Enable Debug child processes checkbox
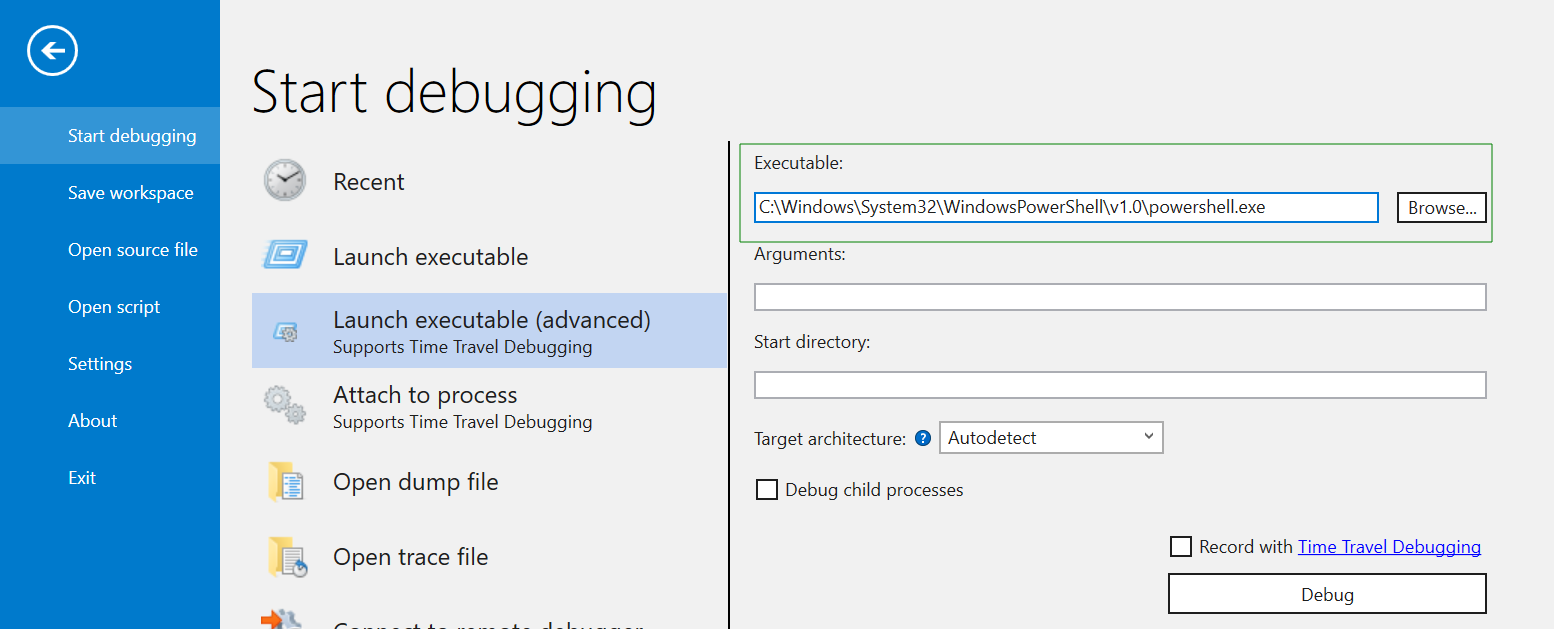The width and height of the screenshot is (1554, 629). tap(767, 490)
